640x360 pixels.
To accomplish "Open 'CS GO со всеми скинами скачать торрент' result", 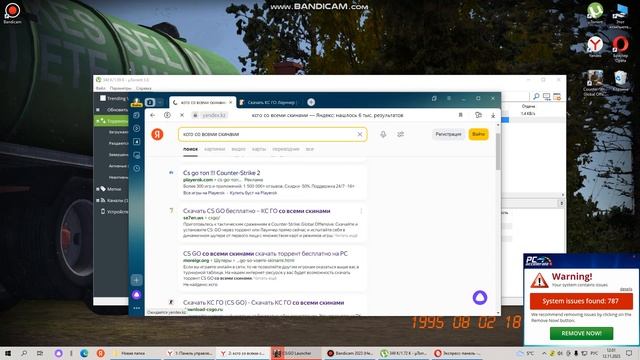I will tap(265, 253).
